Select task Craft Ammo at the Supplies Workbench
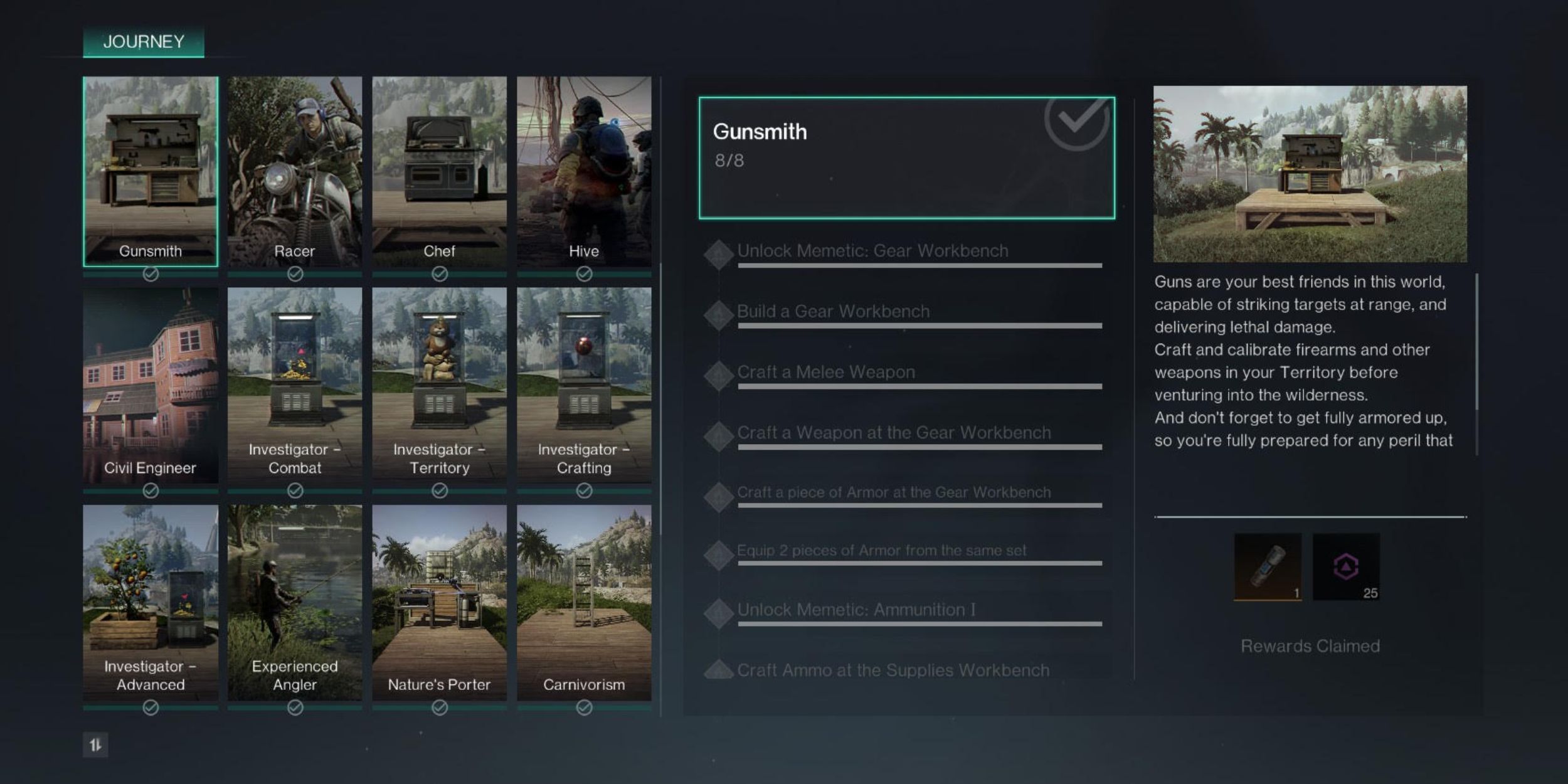Screen dimensions: 1568x784 (893, 670)
